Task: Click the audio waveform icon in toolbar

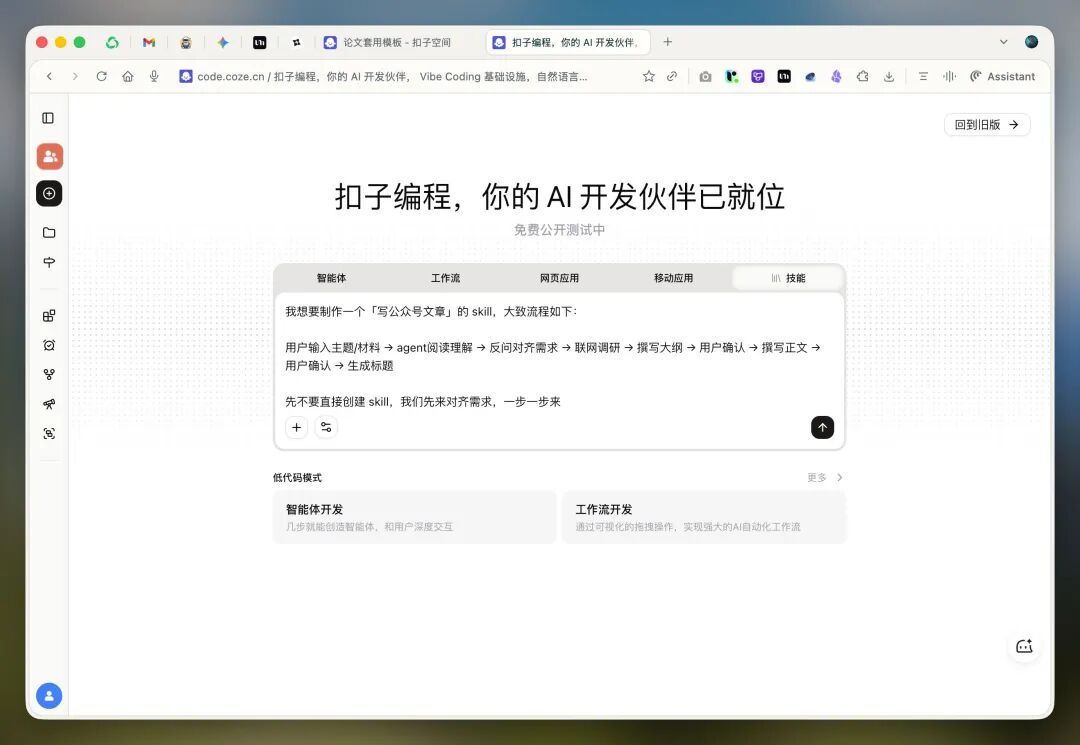Action: coord(949,76)
